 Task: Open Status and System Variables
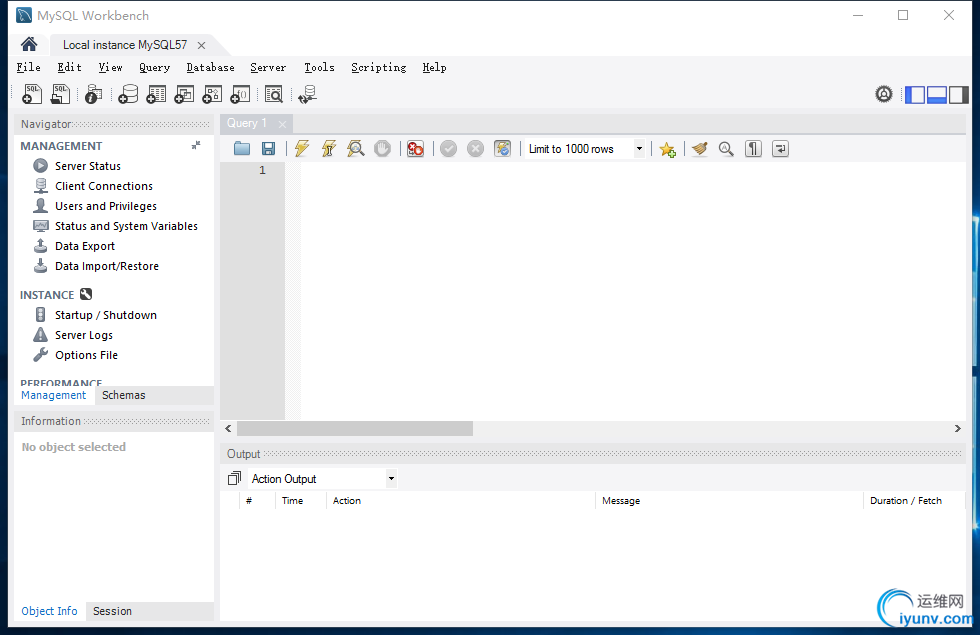(x=126, y=226)
